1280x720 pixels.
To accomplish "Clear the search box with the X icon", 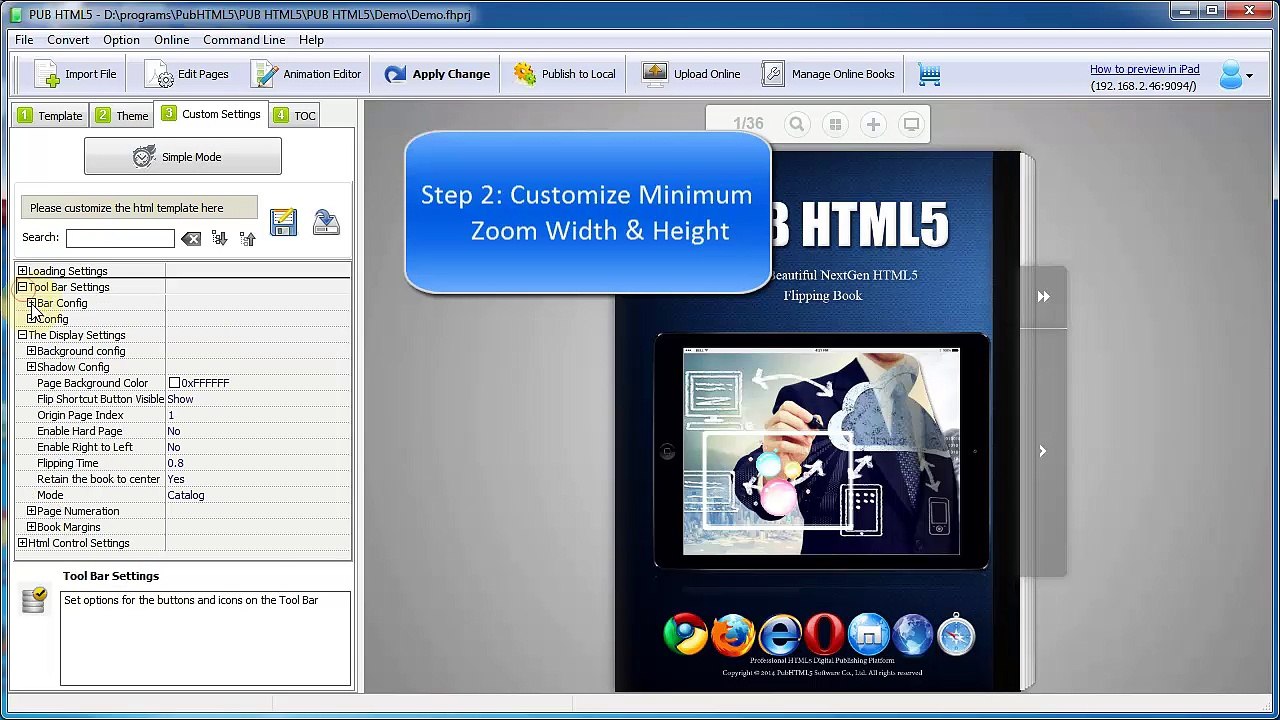I will (x=191, y=239).
